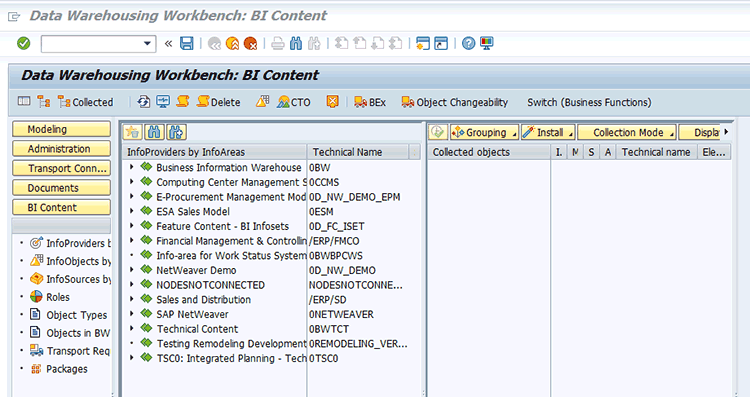Viewport: 750px width, 397px height.
Task: Expand the NetWeaver Demo node
Action: click(132, 270)
